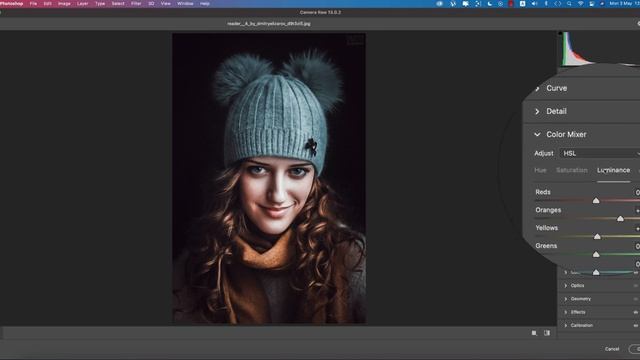This screenshot has height=360, width=640.
Task: Open the Window menu
Action: 185,4
